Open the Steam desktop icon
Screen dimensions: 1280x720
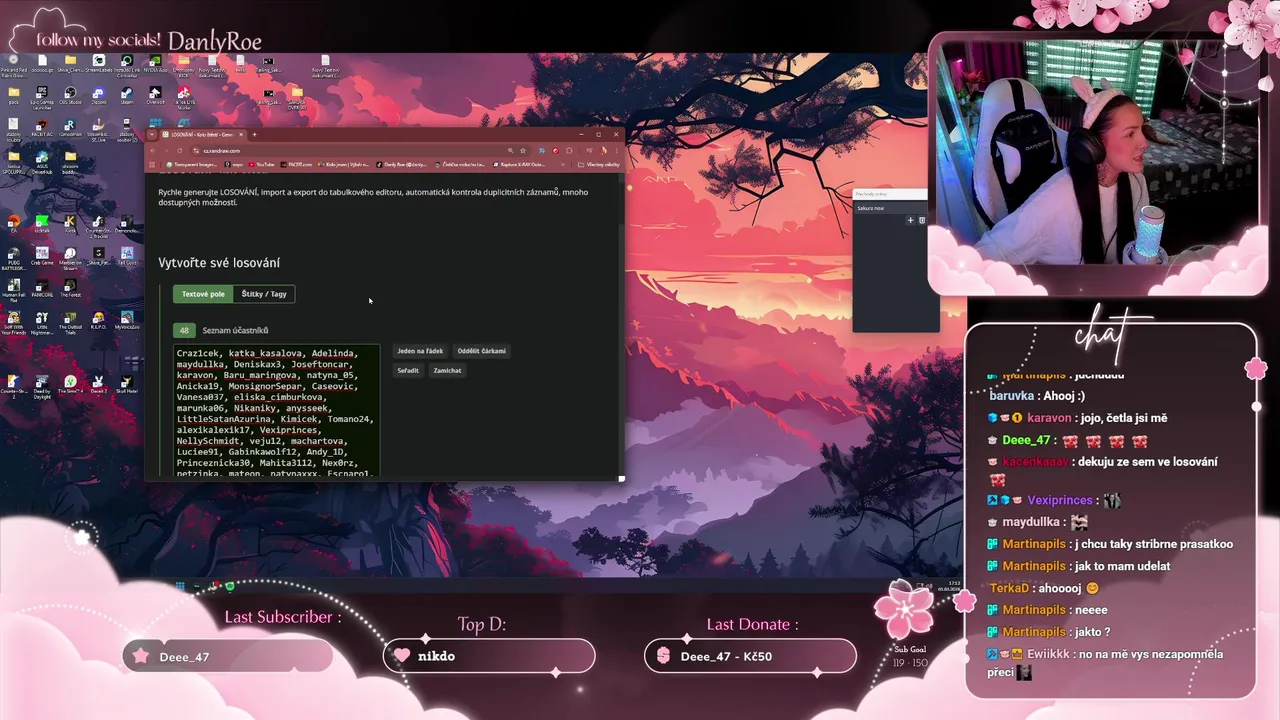point(127,96)
